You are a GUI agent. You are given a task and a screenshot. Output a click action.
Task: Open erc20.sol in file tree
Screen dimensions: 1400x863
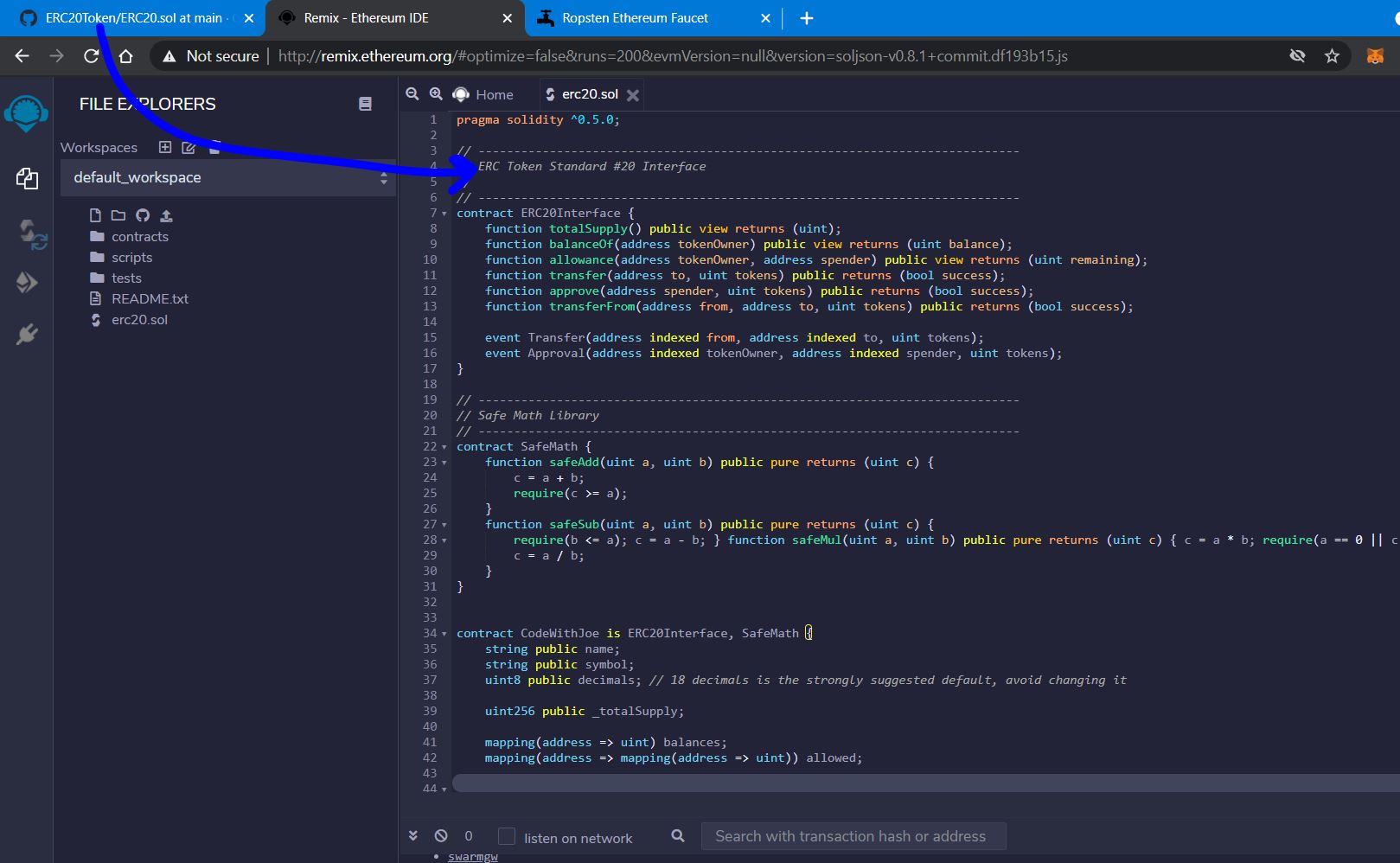130,319
